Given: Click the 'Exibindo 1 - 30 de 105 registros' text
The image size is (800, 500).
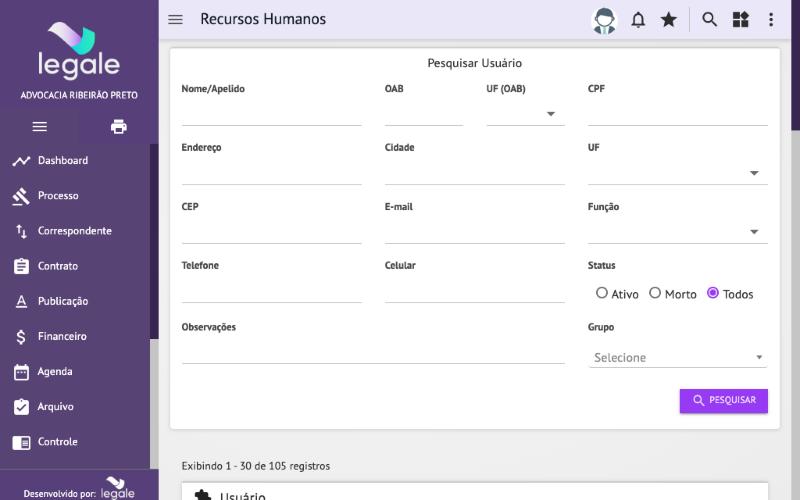Looking at the screenshot, I should point(256,466).
